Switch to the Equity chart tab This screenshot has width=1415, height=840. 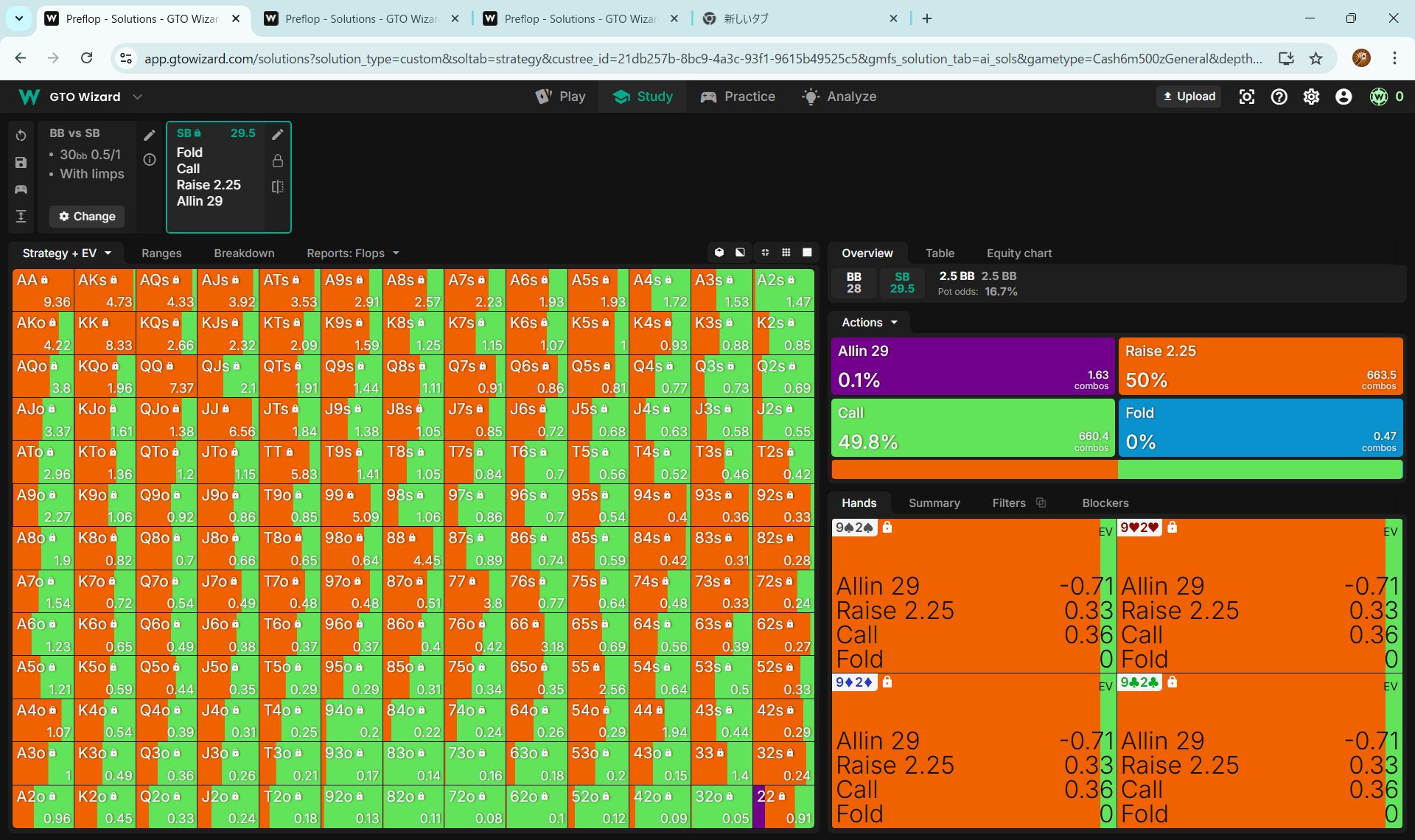(1019, 253)
